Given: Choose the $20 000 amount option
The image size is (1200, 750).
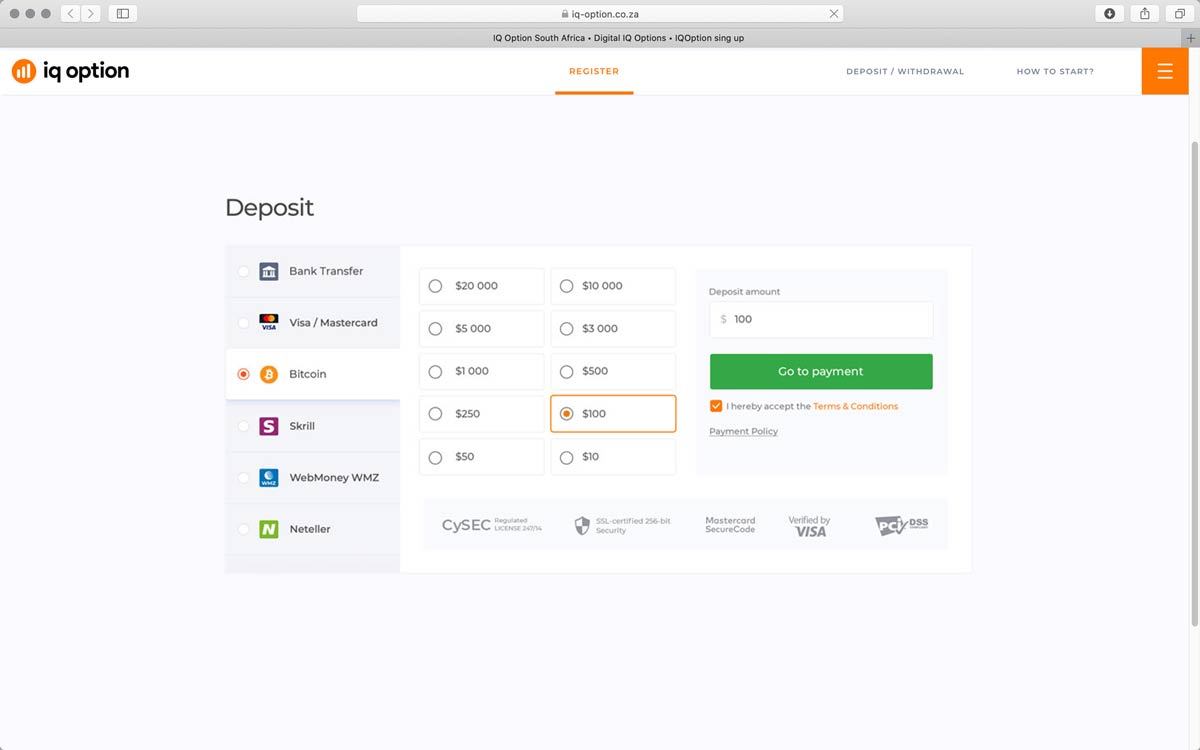Looking at the screenshot, I should (x=482, y=286).
